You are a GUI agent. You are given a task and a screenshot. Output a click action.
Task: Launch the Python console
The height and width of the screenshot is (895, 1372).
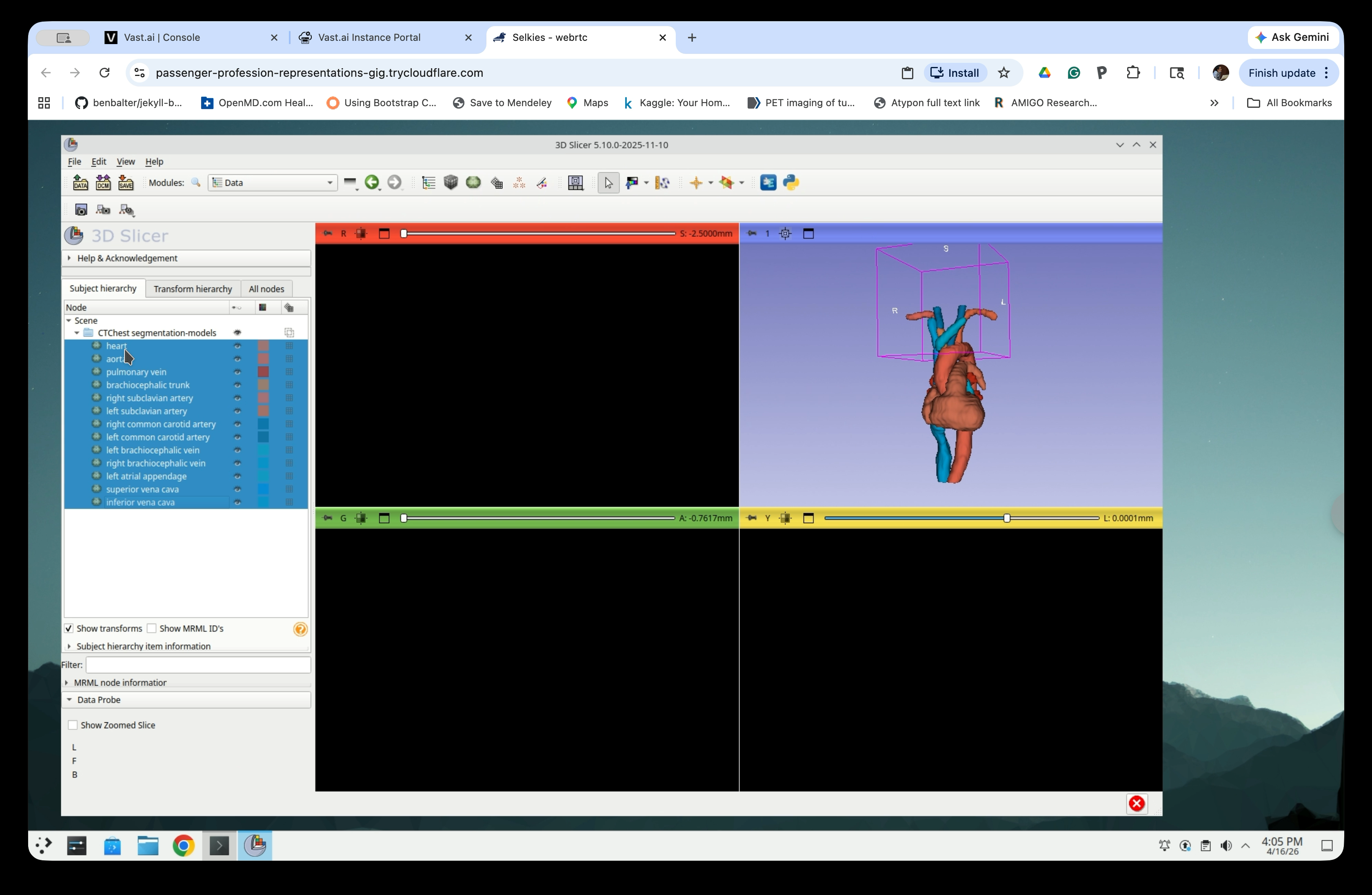pyautogui.click(x=791, y=182)
